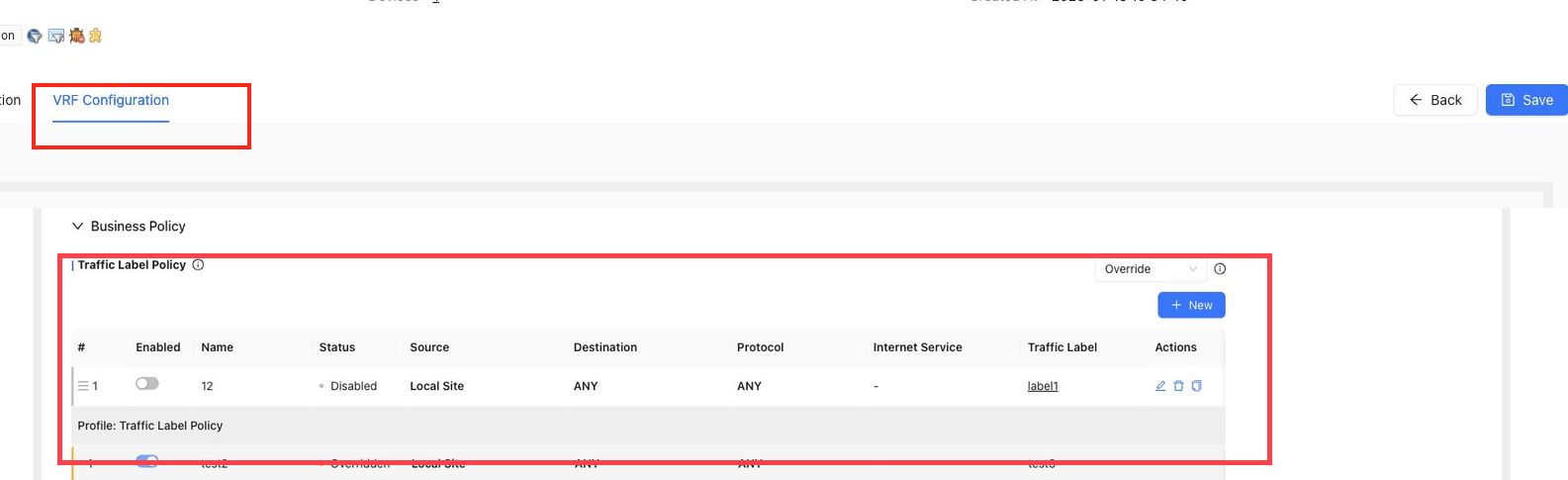The height and width of the screenshot is (480, 1568).
Task: Click the Source column header
Action: tap(429, 347)
